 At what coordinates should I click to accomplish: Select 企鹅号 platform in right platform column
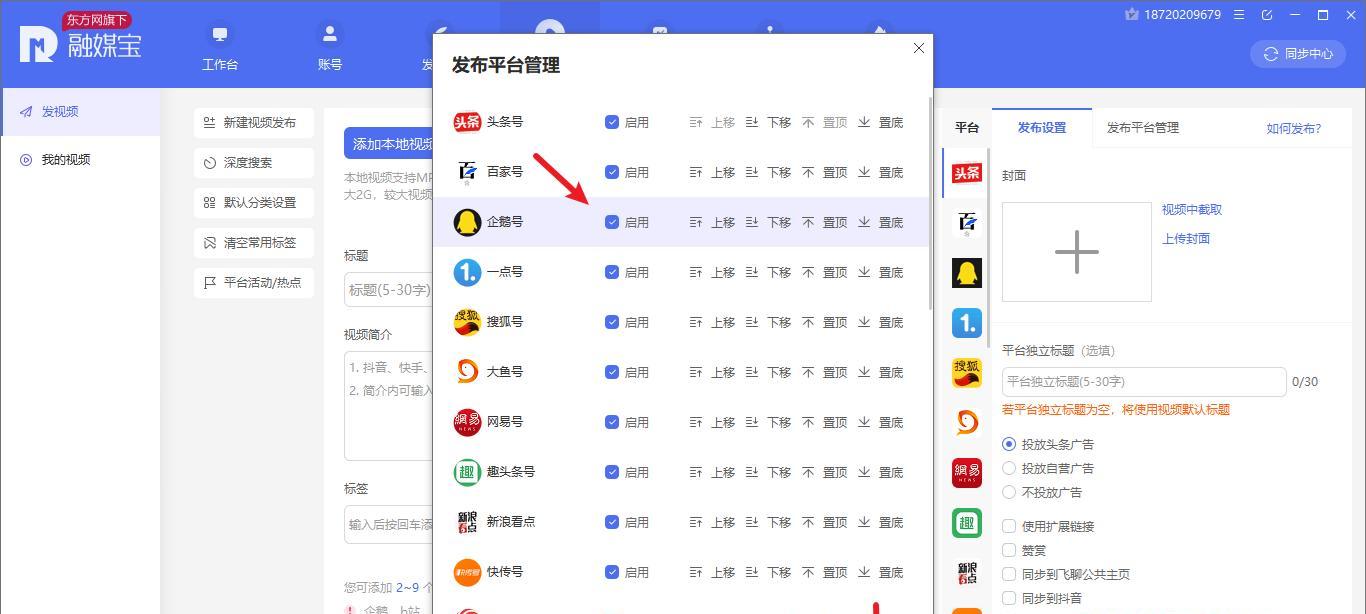tap(967, 273)
